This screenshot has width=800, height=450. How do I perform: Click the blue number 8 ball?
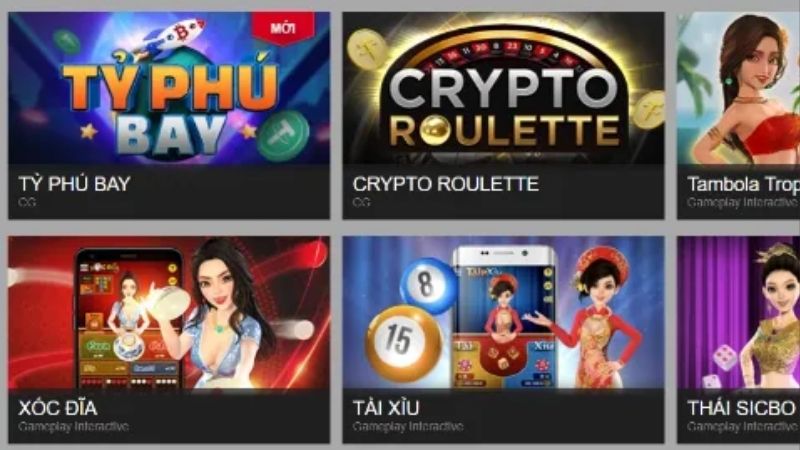tap(428, 286)
